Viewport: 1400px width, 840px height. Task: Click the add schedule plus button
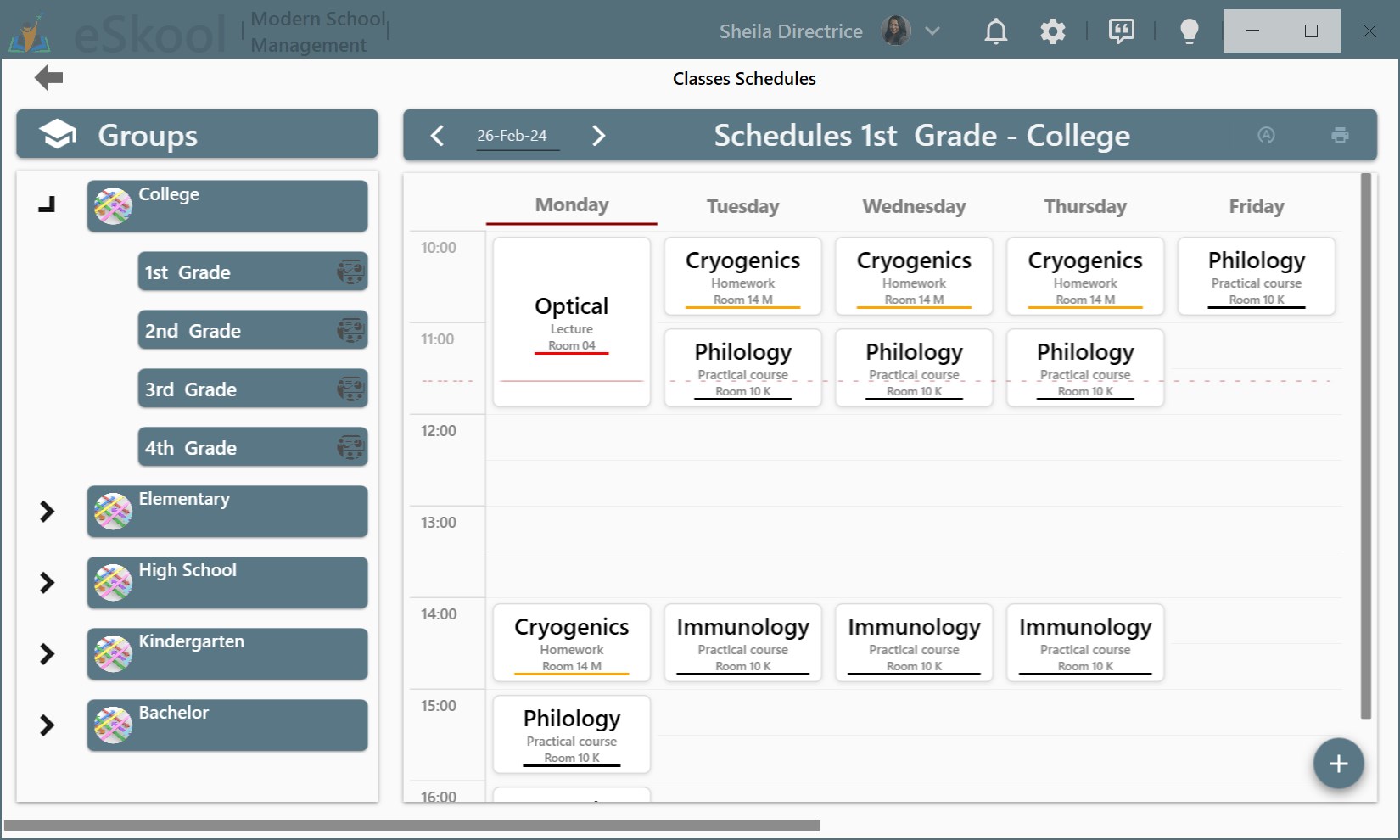point(1338,763)
